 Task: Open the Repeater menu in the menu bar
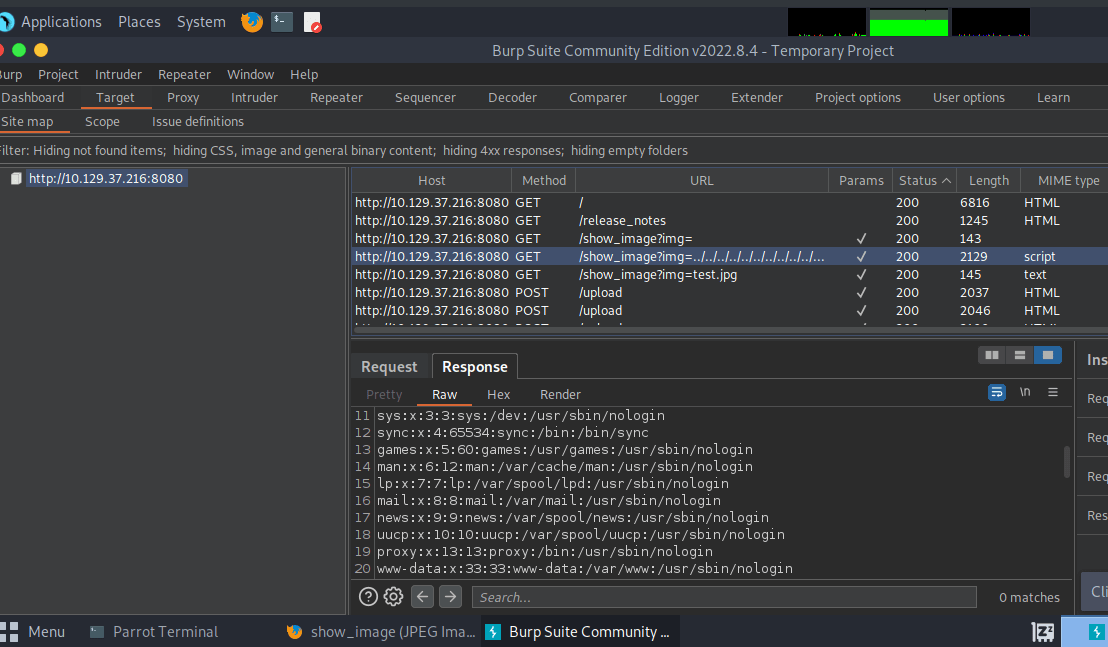point(184,74)
